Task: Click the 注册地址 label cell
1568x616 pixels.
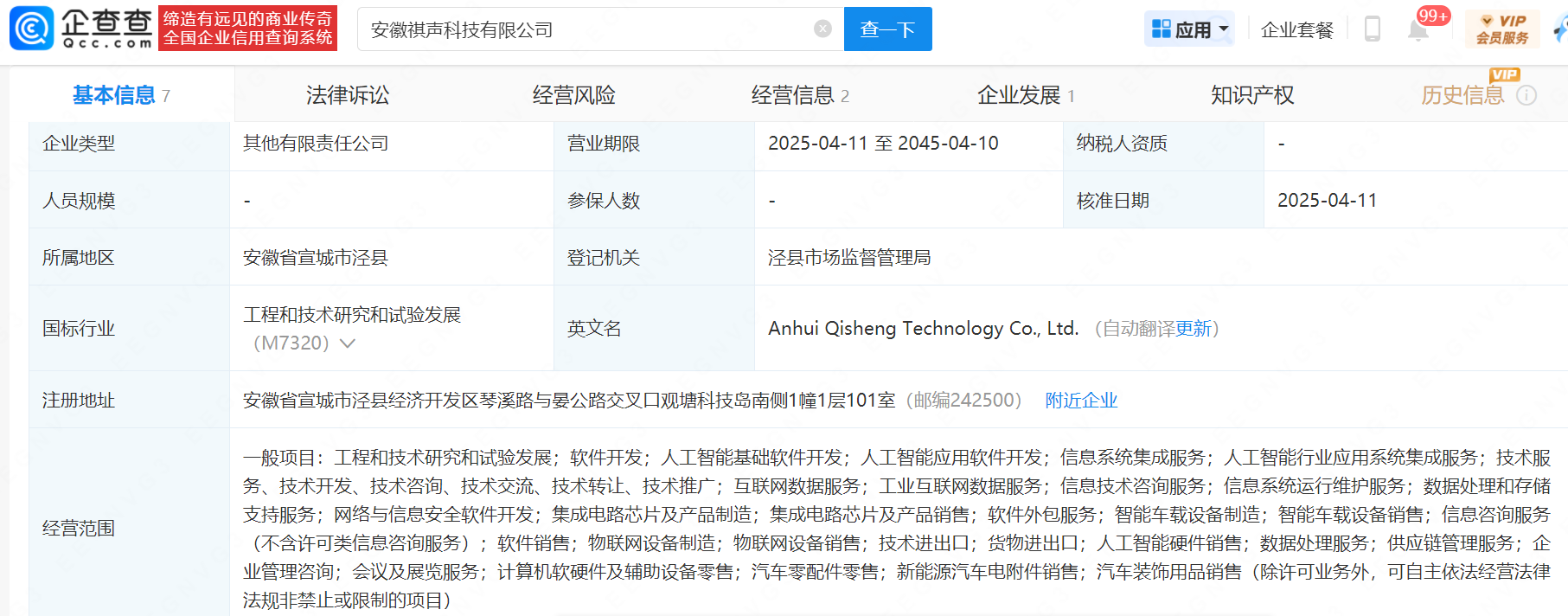Action: coord(129,401)
